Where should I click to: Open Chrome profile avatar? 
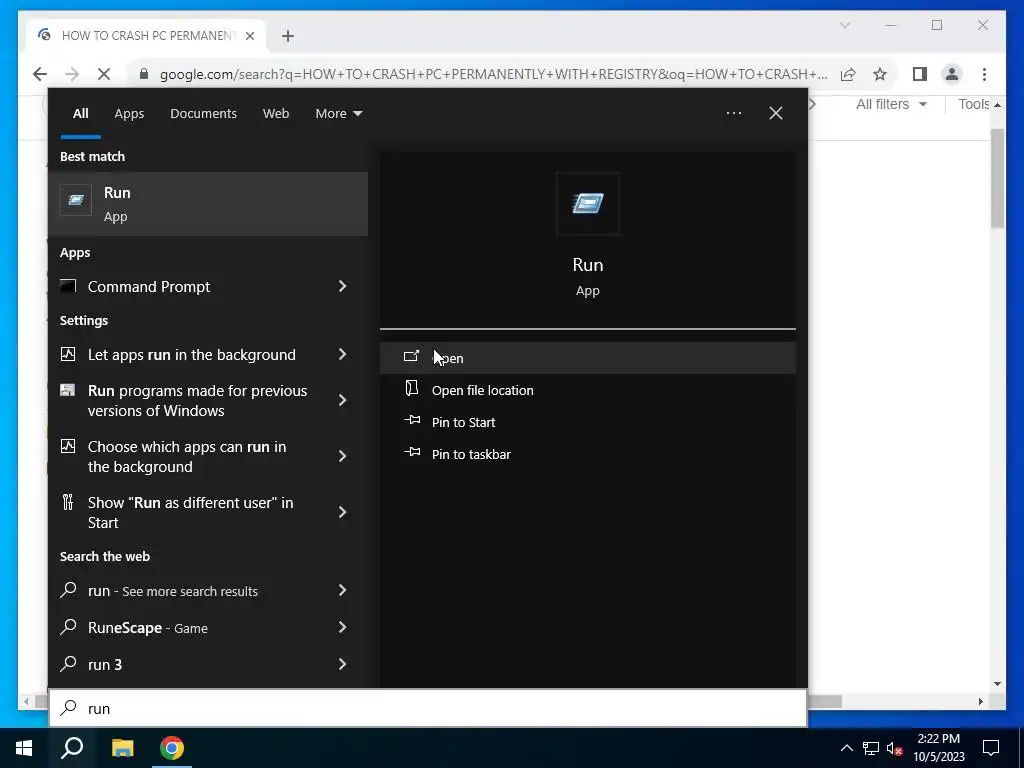pos(952,74)
